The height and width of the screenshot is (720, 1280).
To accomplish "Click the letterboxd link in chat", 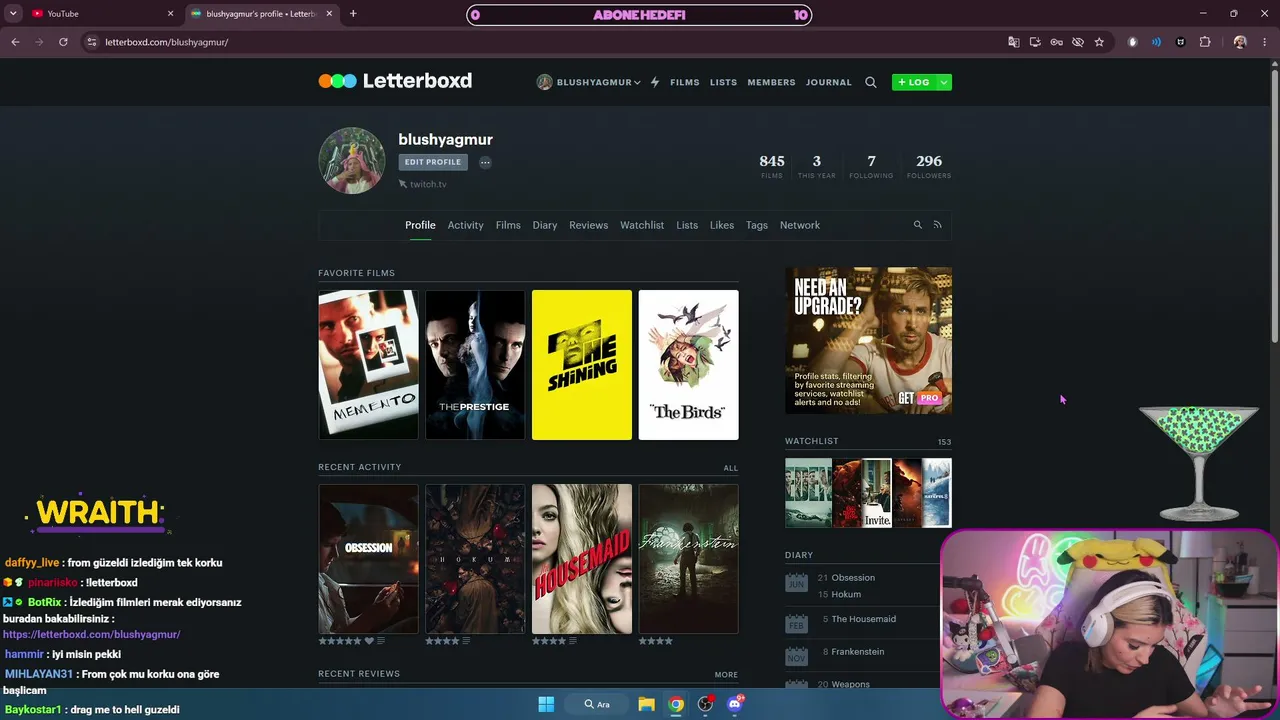I will tap(92, 634).
